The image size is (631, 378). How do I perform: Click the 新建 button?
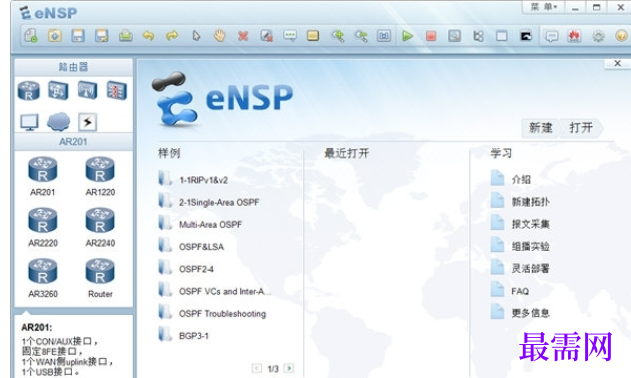pos(540,128)
